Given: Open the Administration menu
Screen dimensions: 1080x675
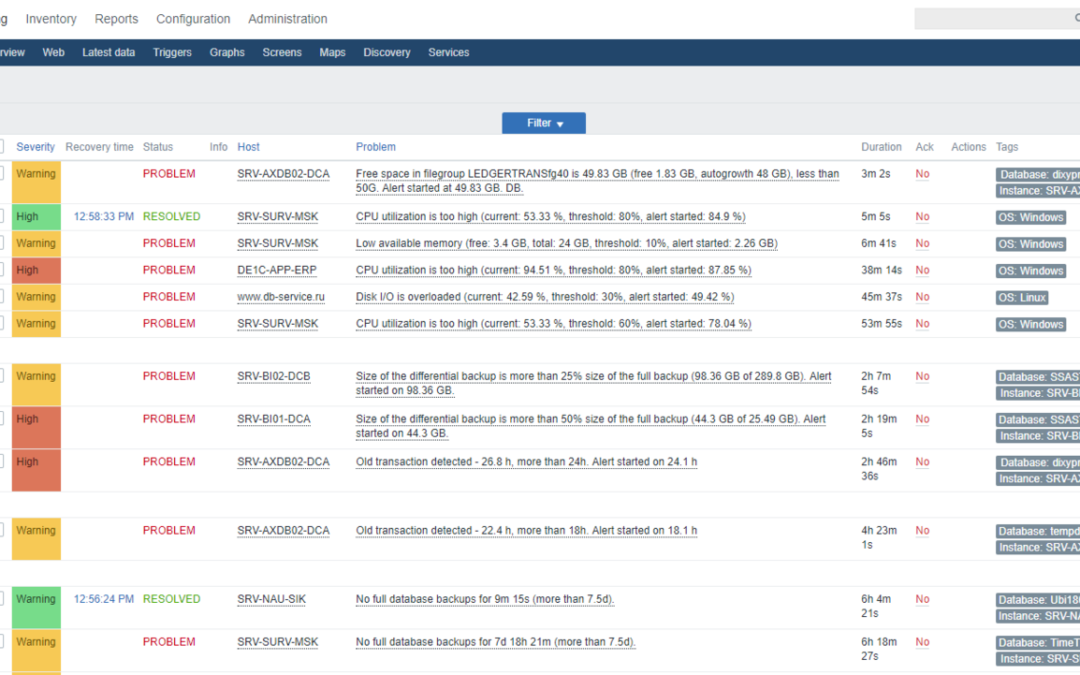Looking at the screenshot, I should pyautogui.click(x=287, y=19).
